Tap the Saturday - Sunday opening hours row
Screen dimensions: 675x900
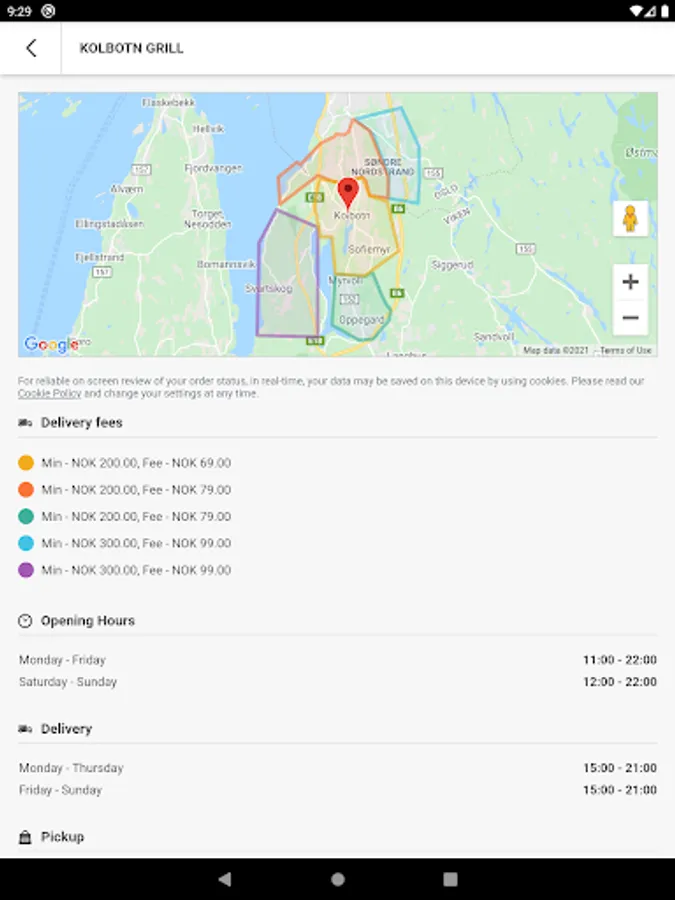pyautogui.click(x=338, y=682)
